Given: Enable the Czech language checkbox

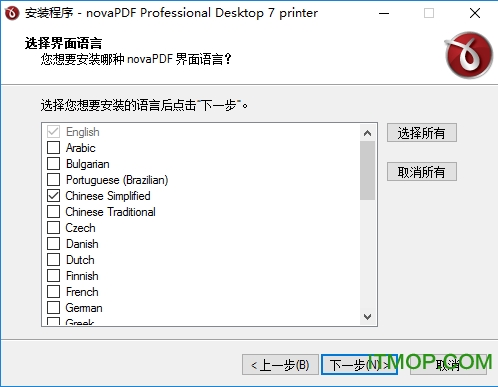Looking at the screenshot, I should 53,227.
